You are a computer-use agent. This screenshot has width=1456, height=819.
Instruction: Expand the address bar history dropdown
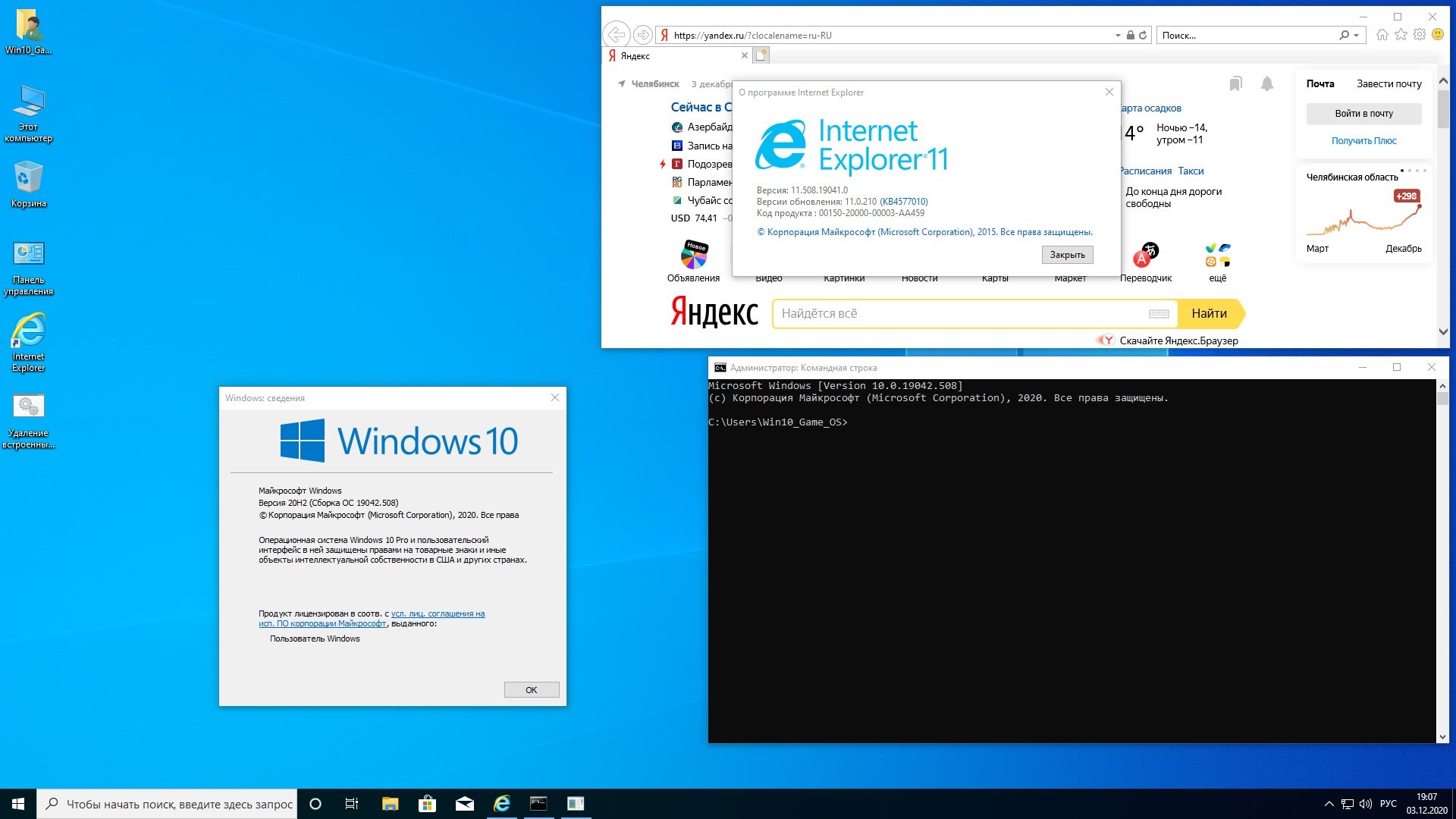[1117, 35]
